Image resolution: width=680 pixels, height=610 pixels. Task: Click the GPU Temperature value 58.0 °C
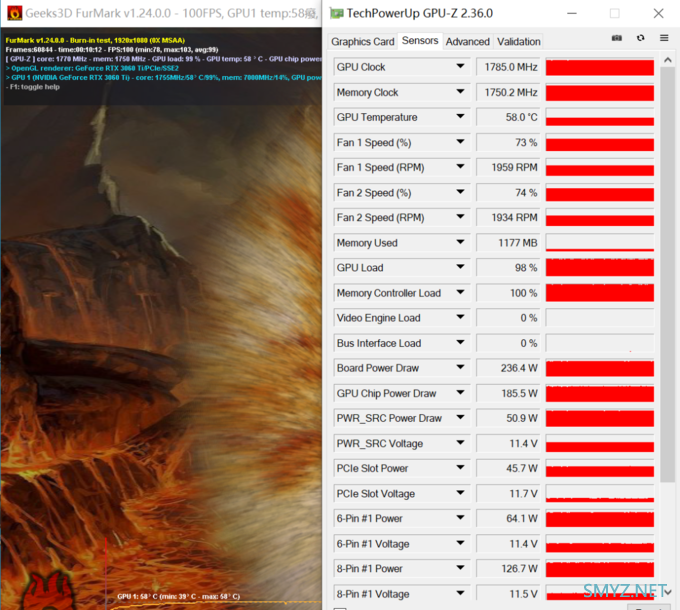coord(508,117)
